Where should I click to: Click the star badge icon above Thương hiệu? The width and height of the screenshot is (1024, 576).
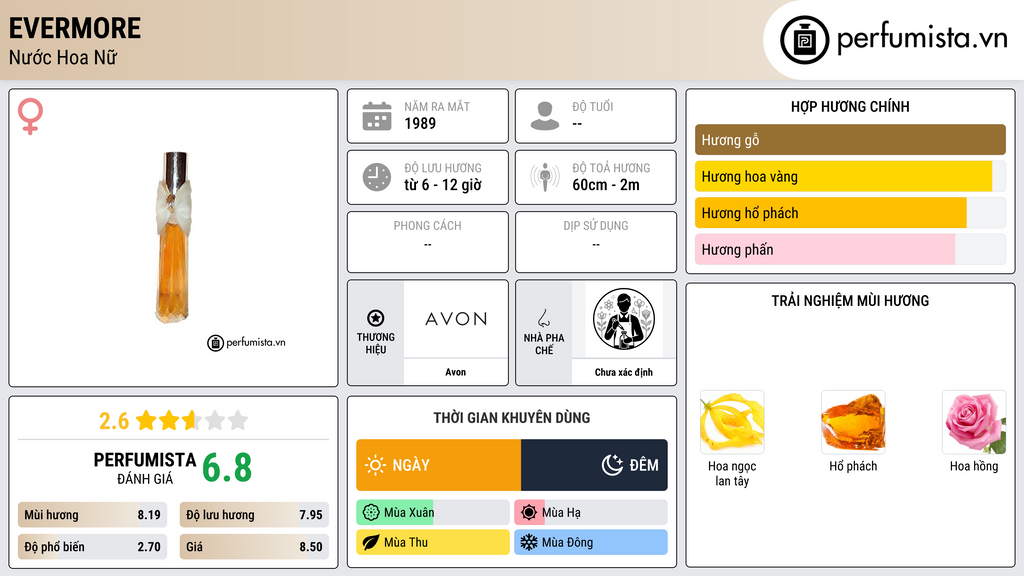tap(376, 318)
